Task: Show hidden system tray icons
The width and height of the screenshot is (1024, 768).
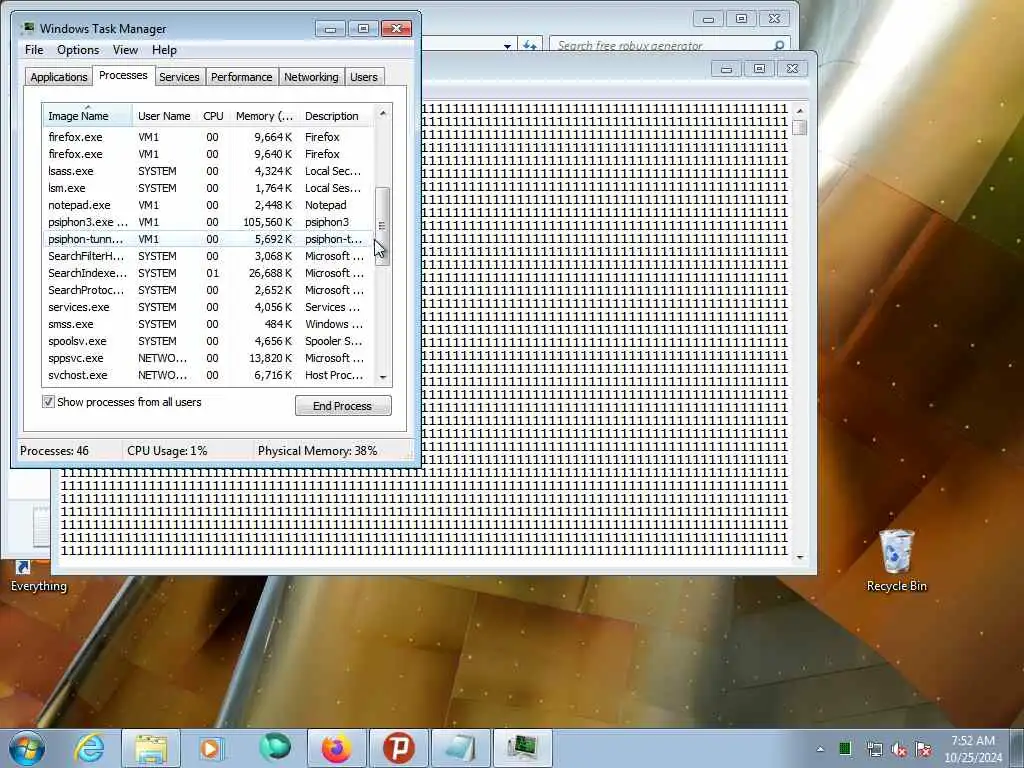Action: [820, 749]
